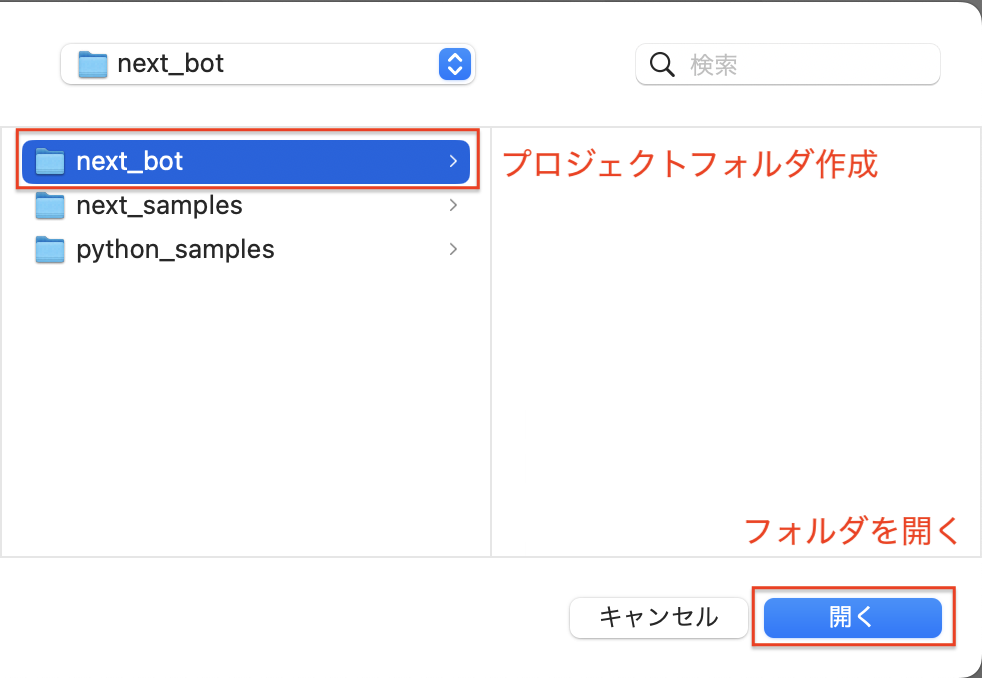The height and width of the screenshot is (678, 982).
Task: Expand next_samples folder chevron
Action: click(x=453, y=205)
